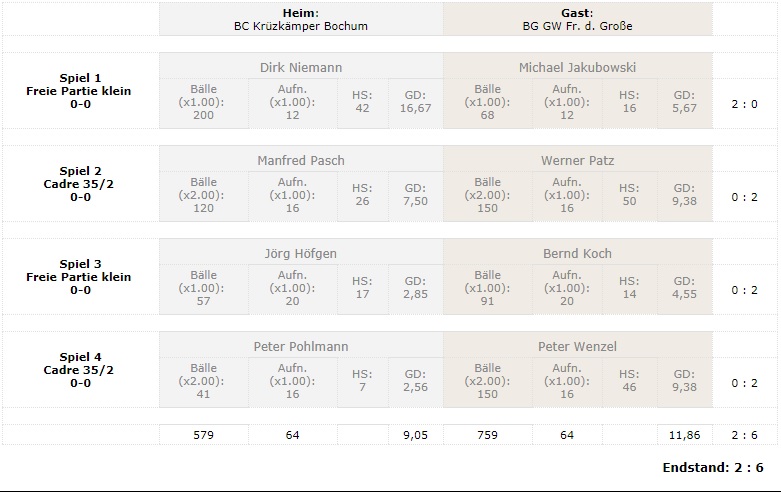Click player name Dirk Niemann
This screenshot has height=492, width=781.
tap(300, 67)
